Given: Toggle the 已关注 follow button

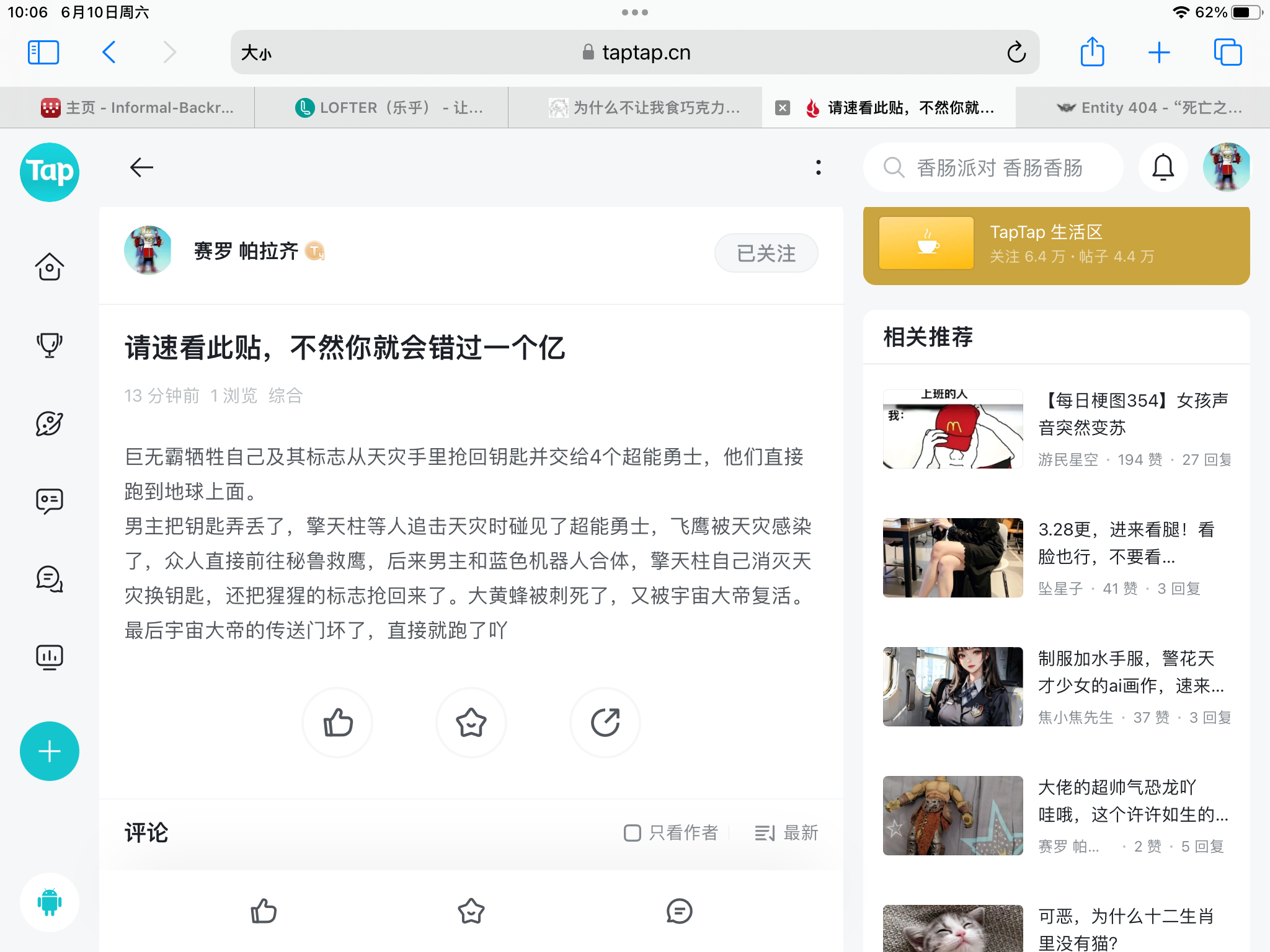Looking at the screenshot, I should pyautogui.click(x=766, y=253).
